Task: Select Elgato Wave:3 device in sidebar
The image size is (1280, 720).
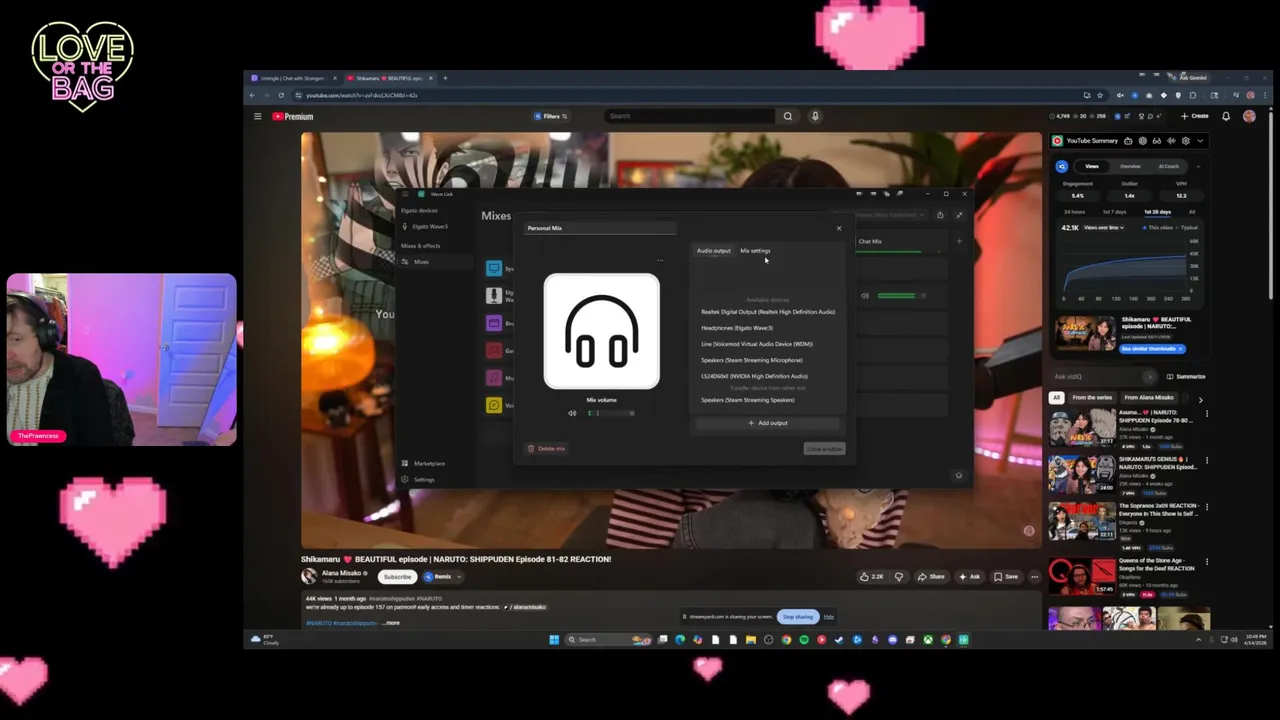Action: [x=430, y=227]
